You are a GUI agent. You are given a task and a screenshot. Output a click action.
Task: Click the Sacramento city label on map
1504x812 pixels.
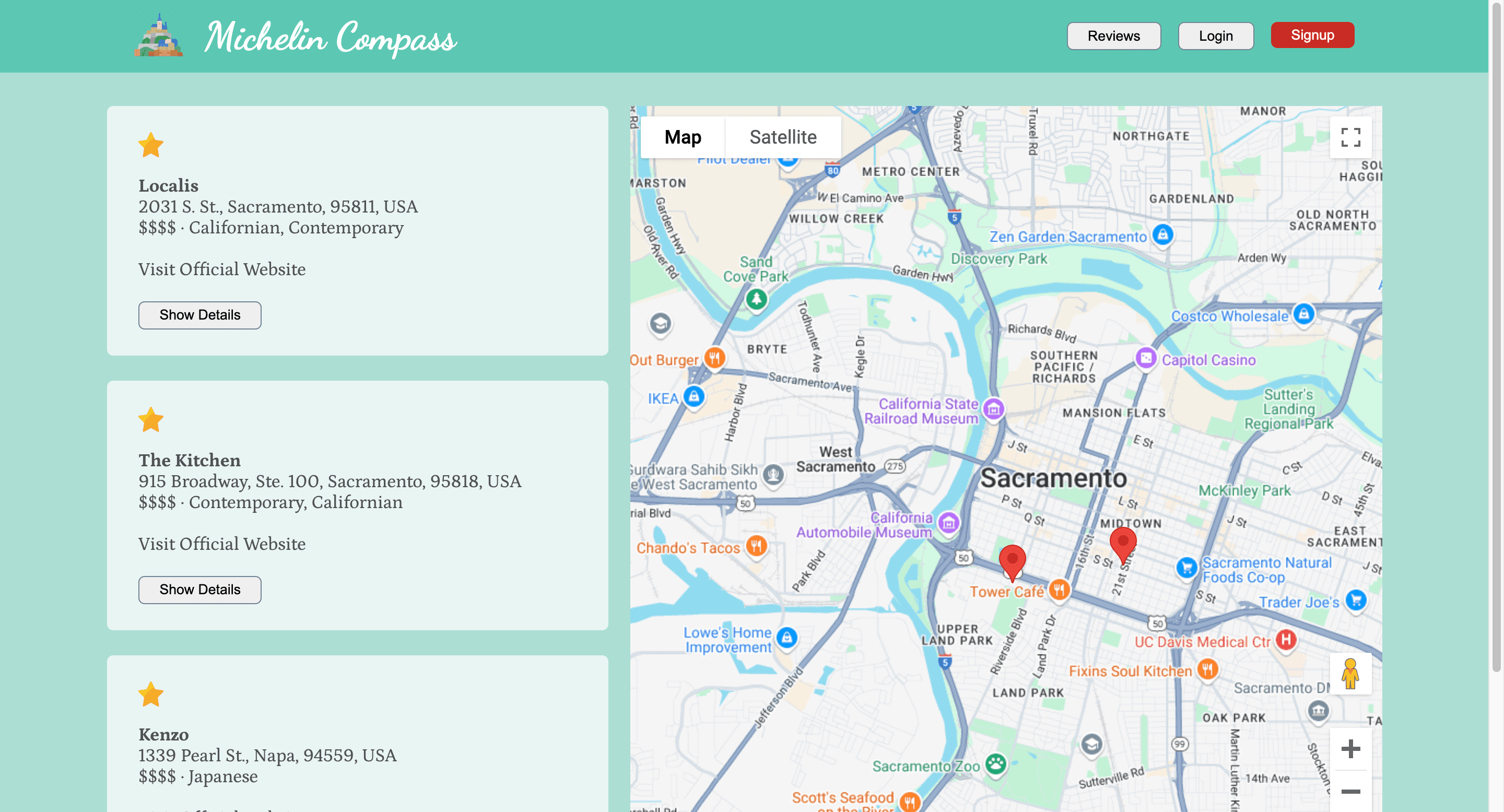[x=1053, y=478]
